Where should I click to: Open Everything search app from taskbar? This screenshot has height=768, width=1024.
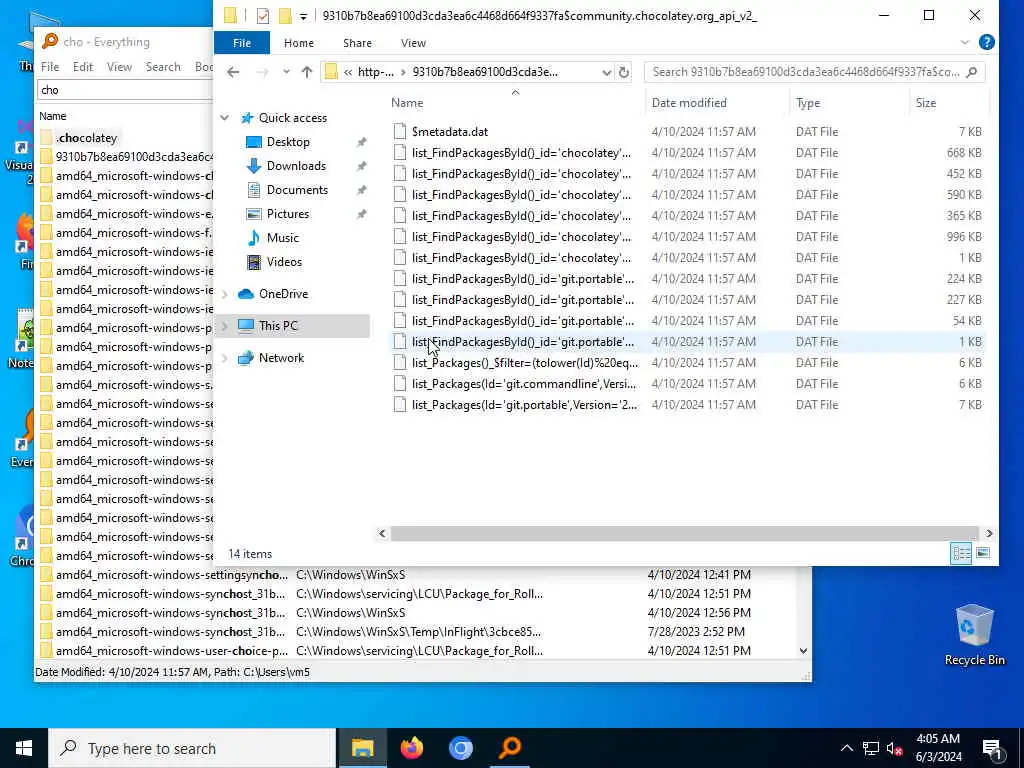510,748
